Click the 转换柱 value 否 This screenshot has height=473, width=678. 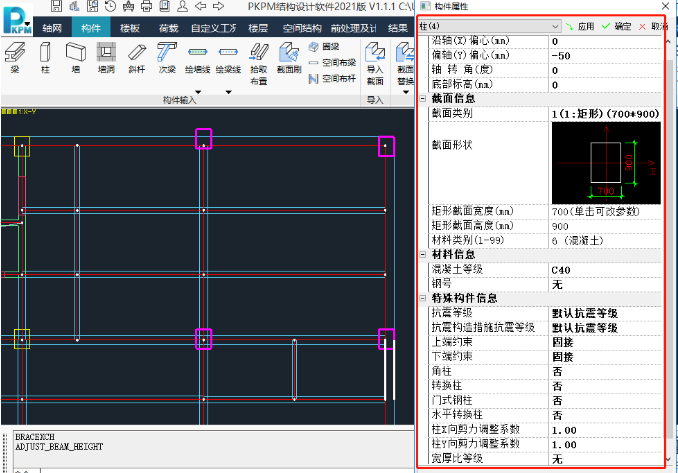pyautogui.click(x=605, y=386)
